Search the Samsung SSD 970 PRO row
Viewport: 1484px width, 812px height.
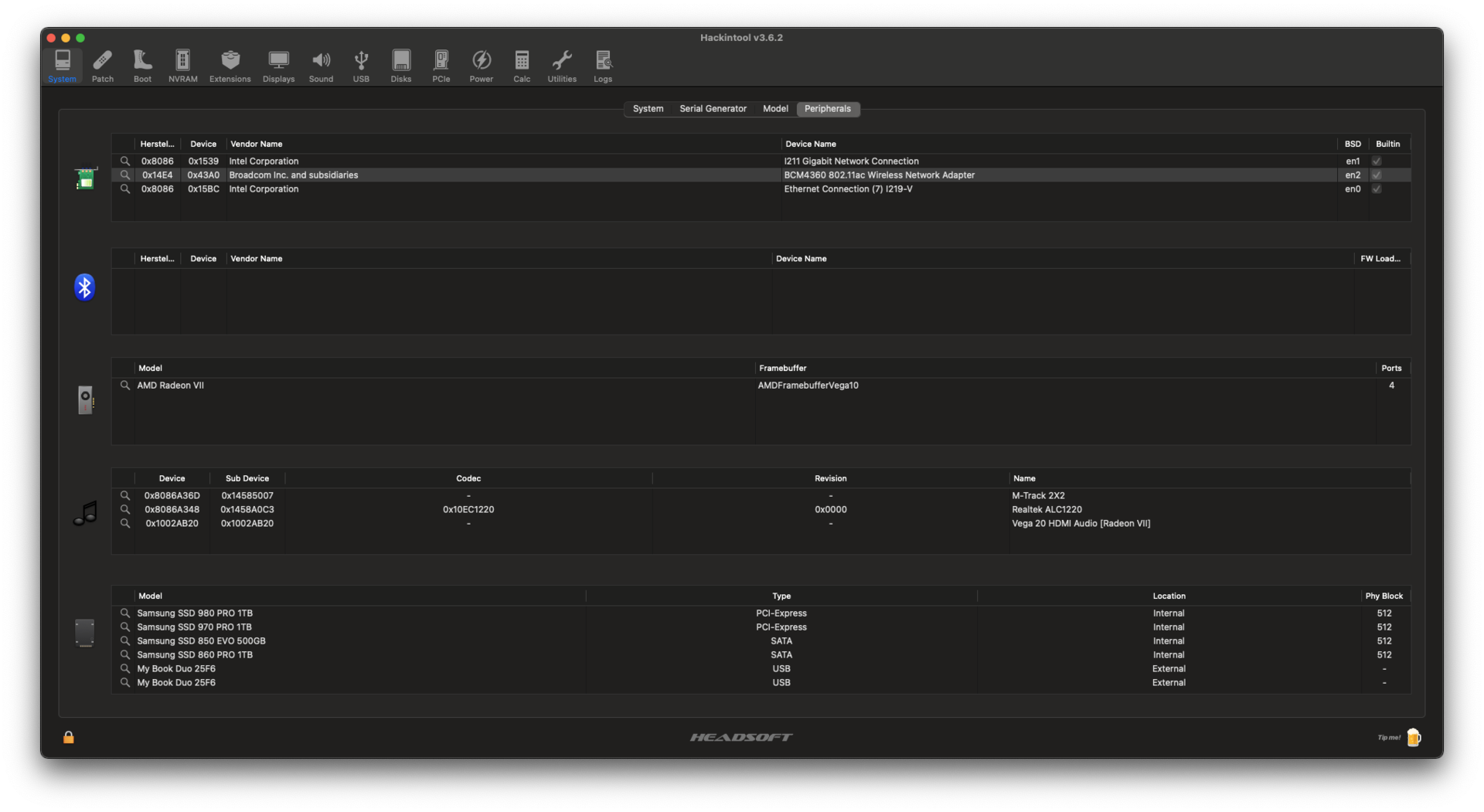(124, 627)
